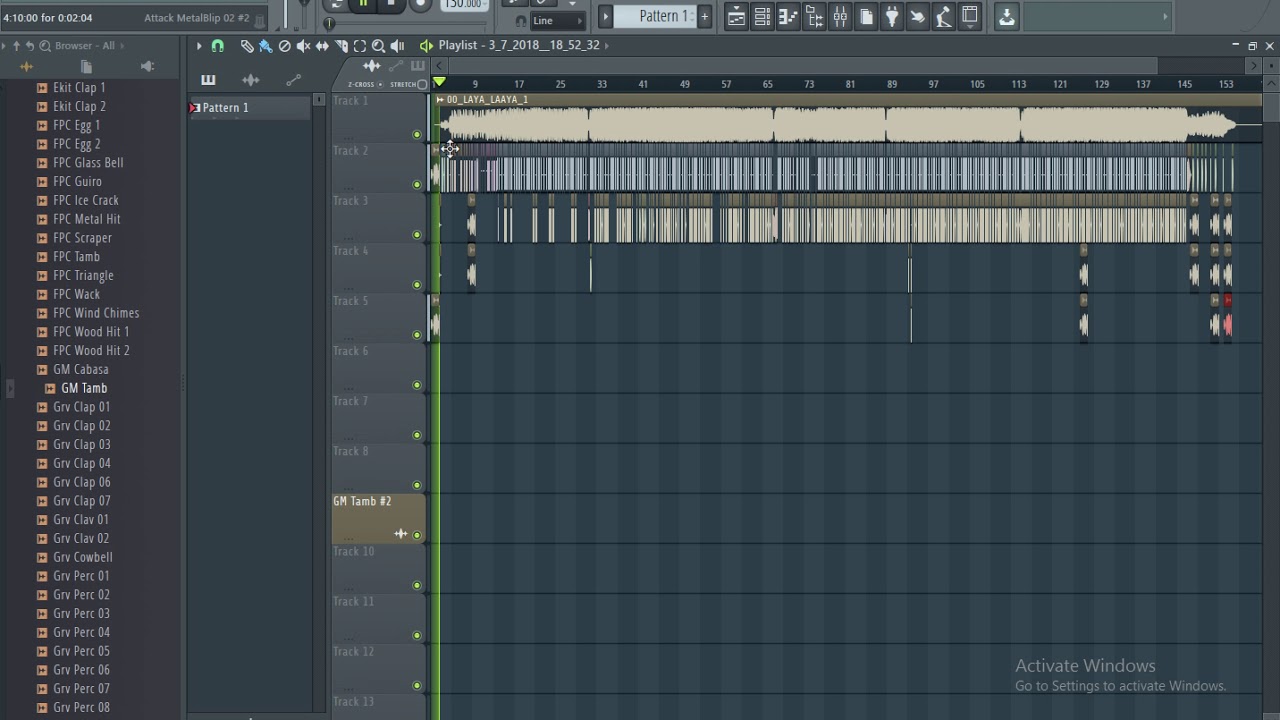This screenshot has width=1280, height=720.
Task: Select the Zoom tool in playlist toolbar
Action: [x=378, y=45]
